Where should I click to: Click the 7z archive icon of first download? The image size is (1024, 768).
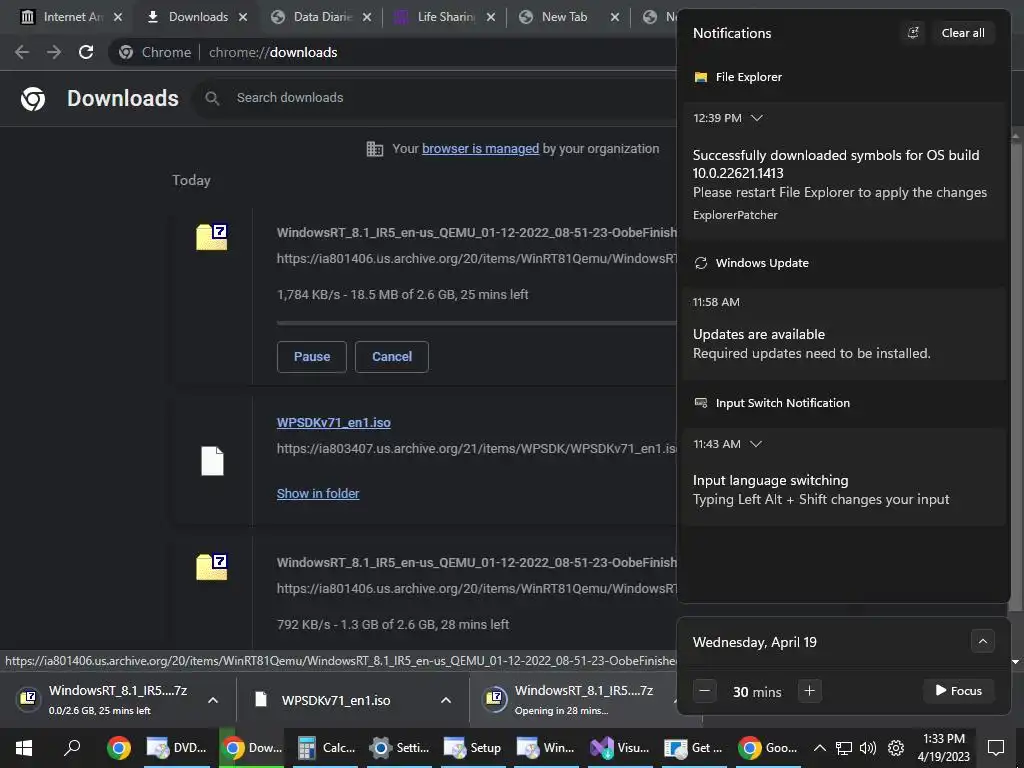212,236
